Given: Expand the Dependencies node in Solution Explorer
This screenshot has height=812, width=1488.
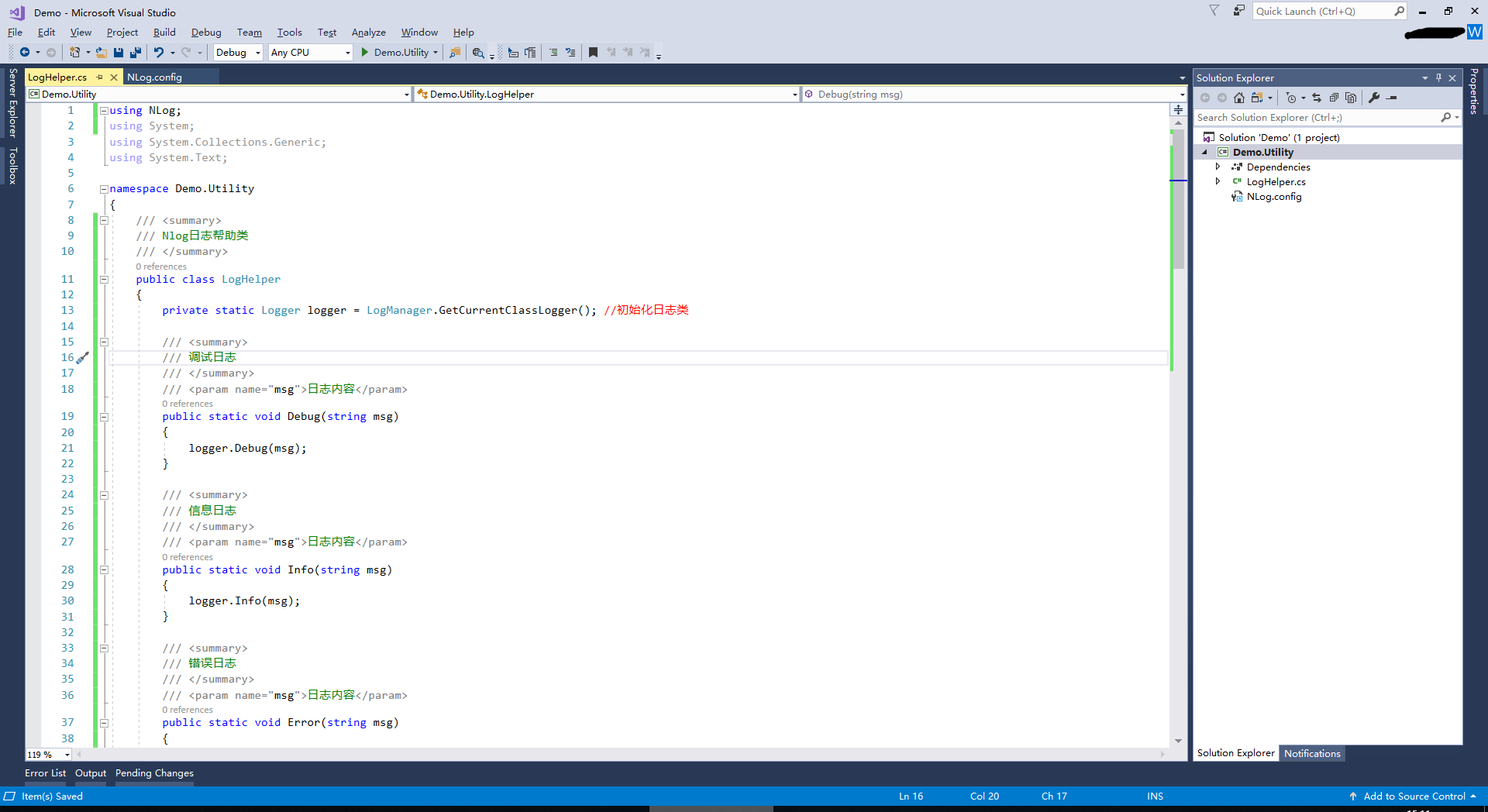Looking at the screenshot, I should click(x=1218, y=167).
